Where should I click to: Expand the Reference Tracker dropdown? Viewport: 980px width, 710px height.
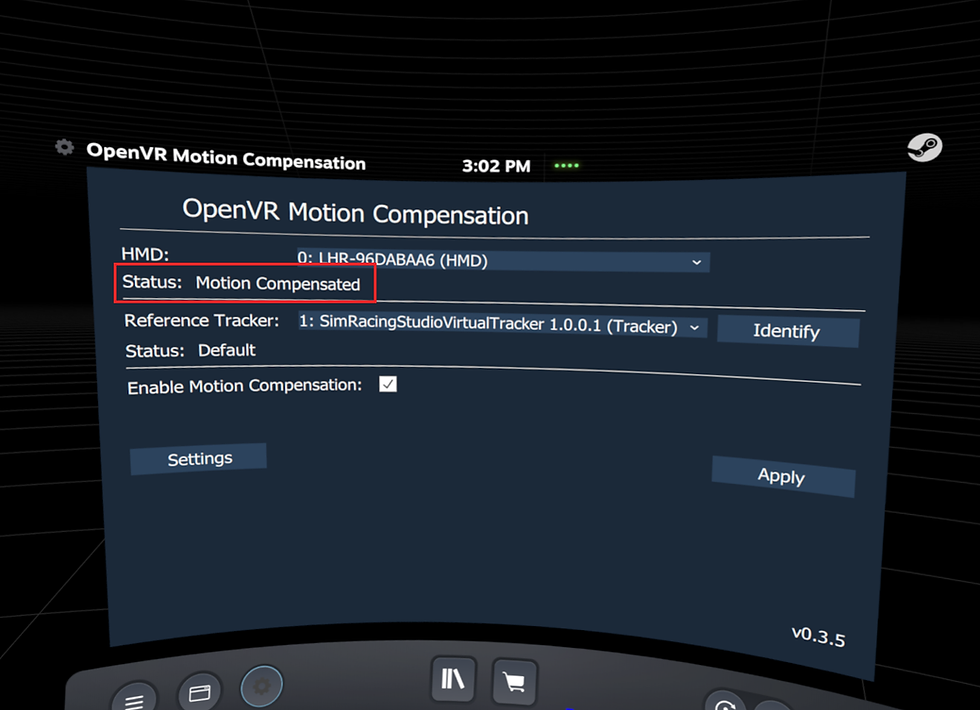502,325
